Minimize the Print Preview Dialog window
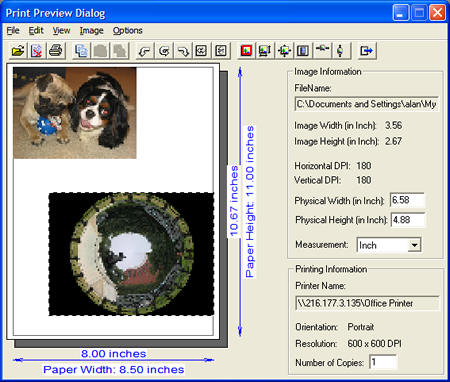 [401, 13]
